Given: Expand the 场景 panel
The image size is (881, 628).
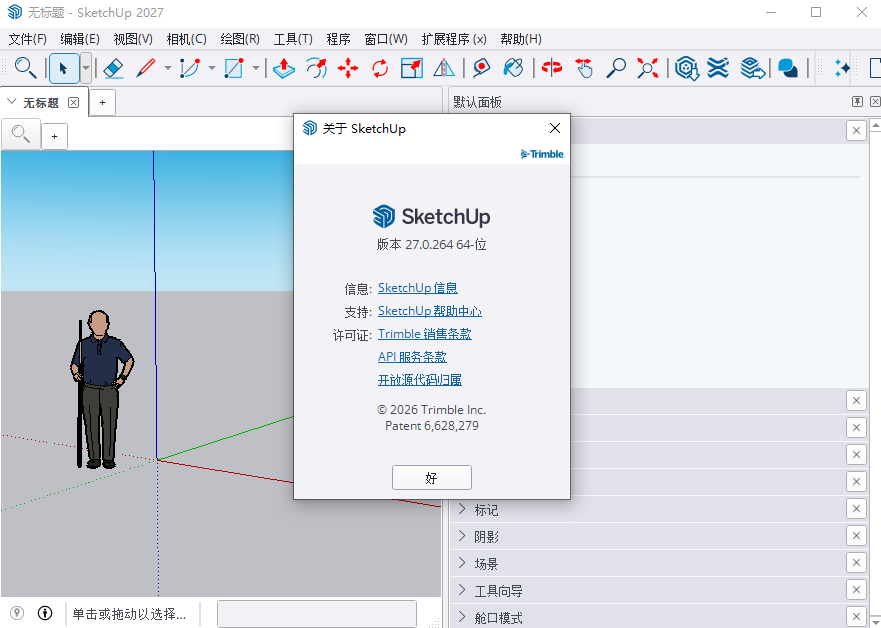Looking at the screenshot, I should [462, 563].
